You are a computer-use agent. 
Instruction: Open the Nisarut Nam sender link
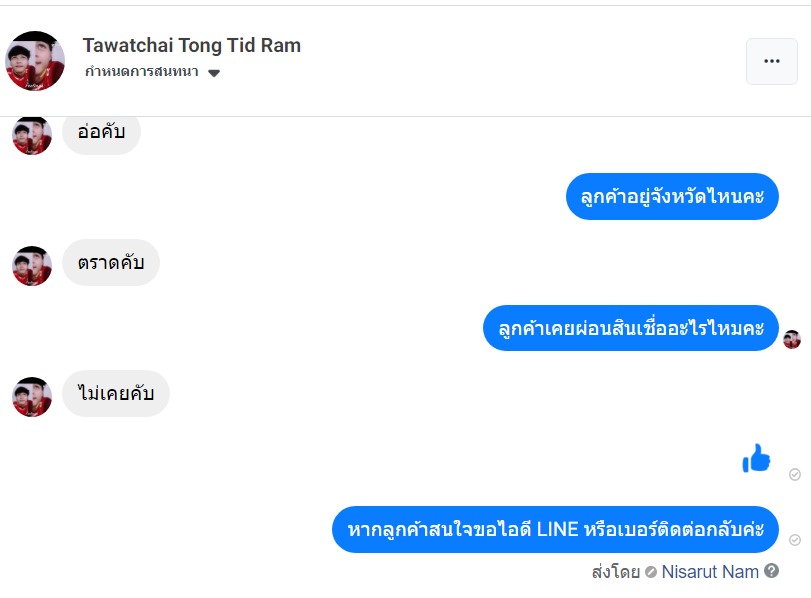(710, 571)
